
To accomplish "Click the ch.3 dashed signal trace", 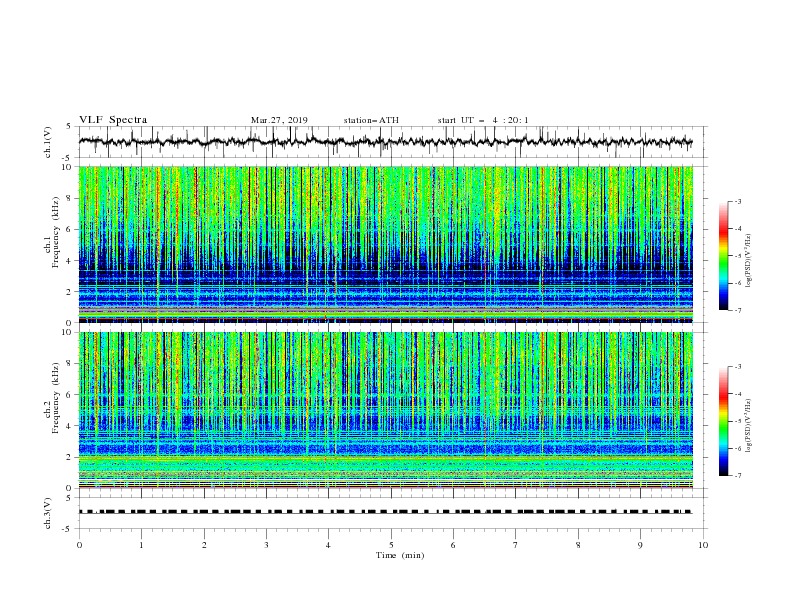I will [386, 512].
